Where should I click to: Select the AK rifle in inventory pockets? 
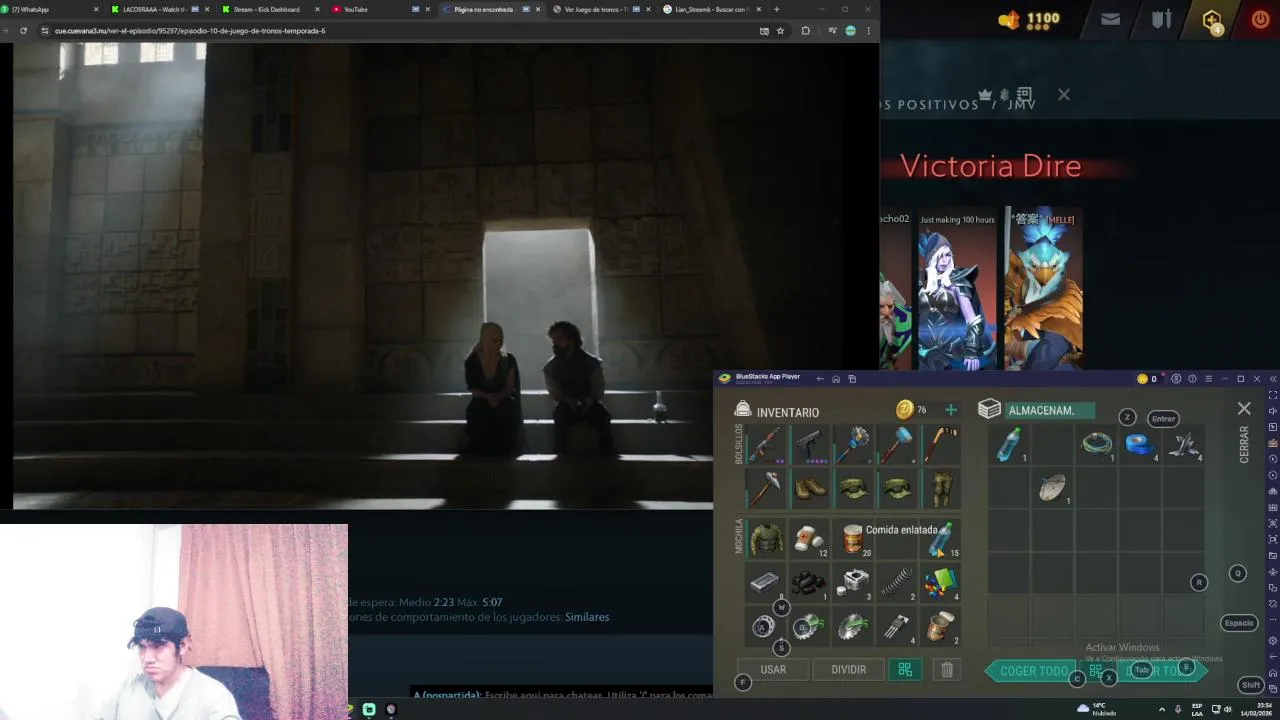766,444
